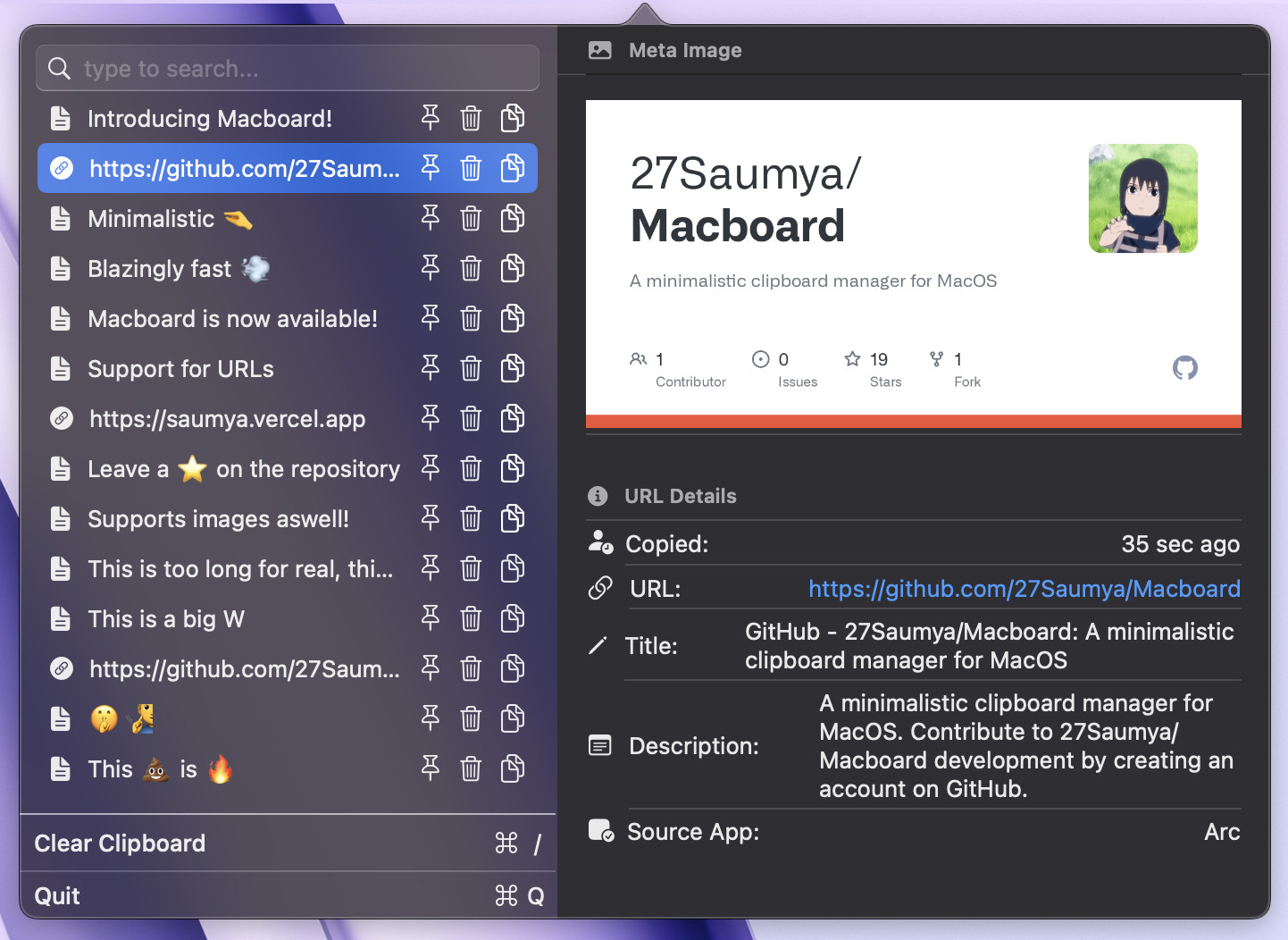Click the Description value text
This screenshot has height=940, width=1288.
1026,745
